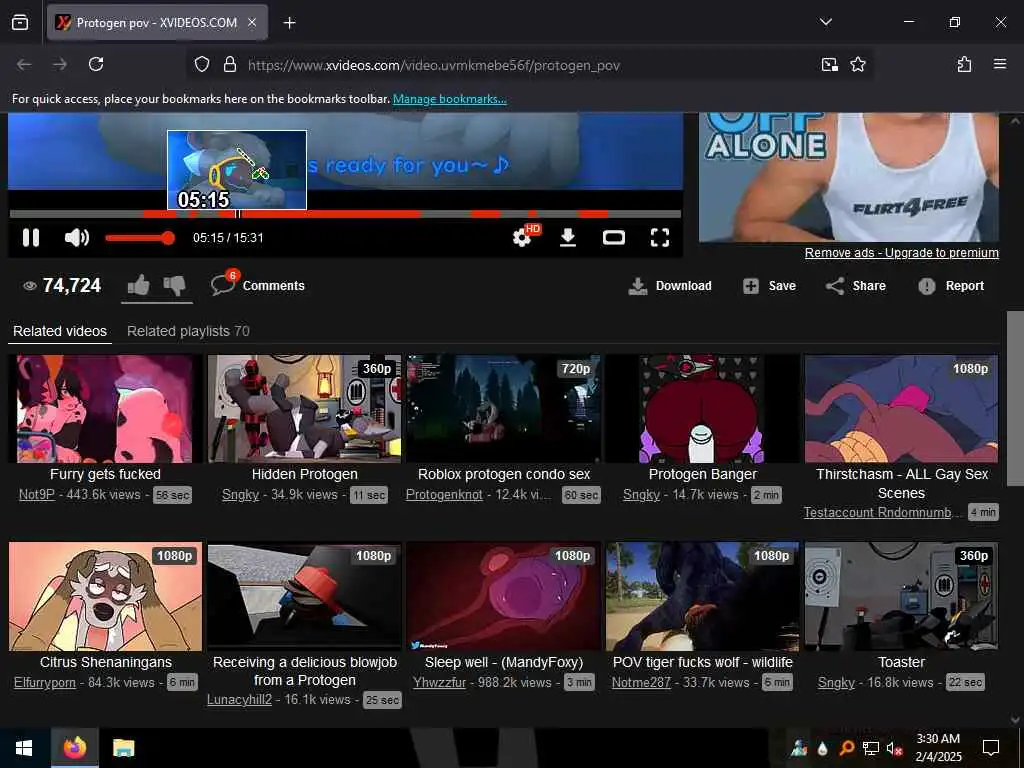Open the Comments speech bubble
Viewport: 1024px width, 768px height.
(x=223, y=285)
